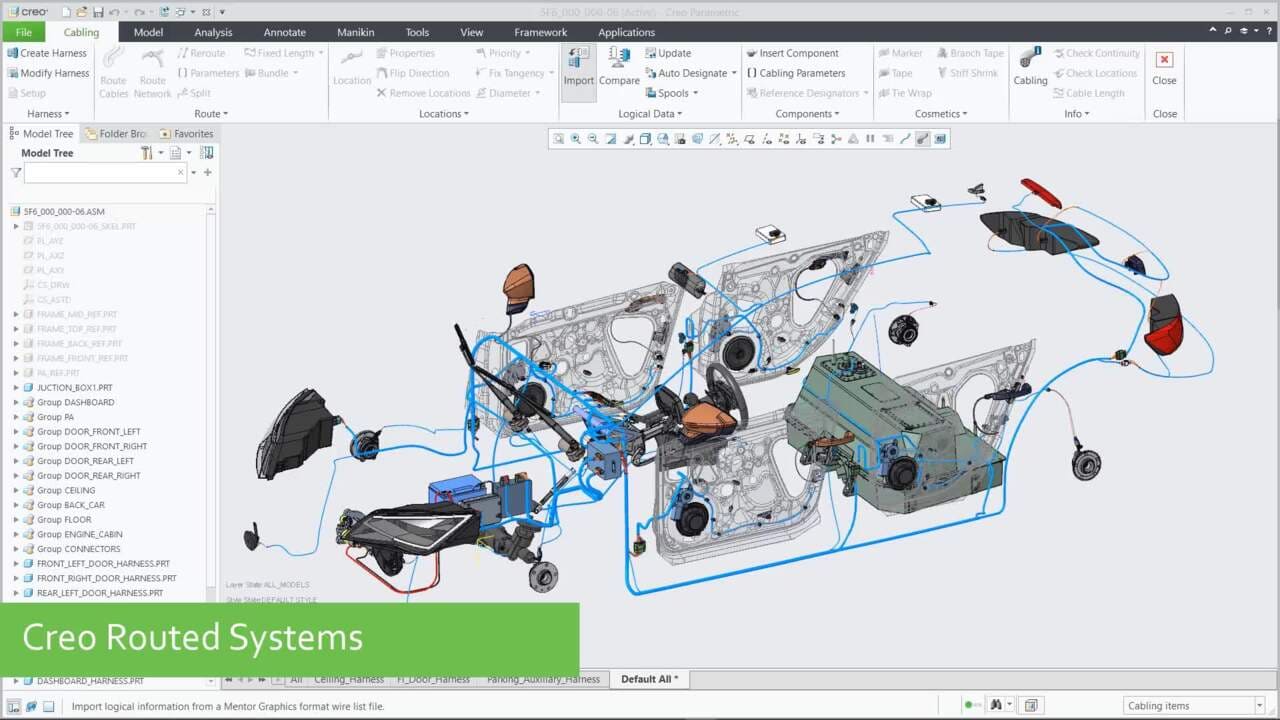Click the Insert Component icon
This screenshot has height=720, width=1280.
(751, 53)
